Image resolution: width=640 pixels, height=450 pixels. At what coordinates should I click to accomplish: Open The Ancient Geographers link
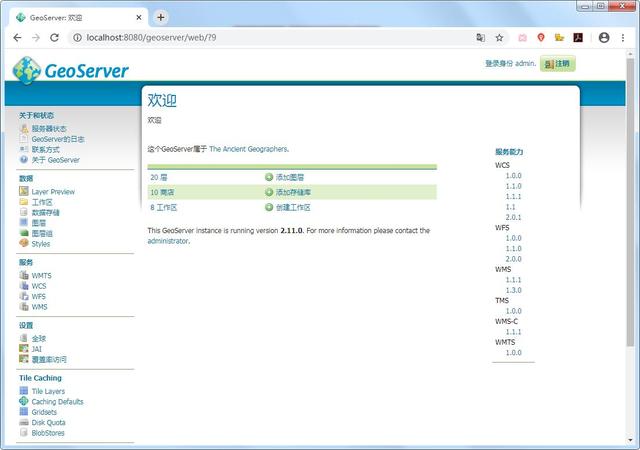click(249, 149)
